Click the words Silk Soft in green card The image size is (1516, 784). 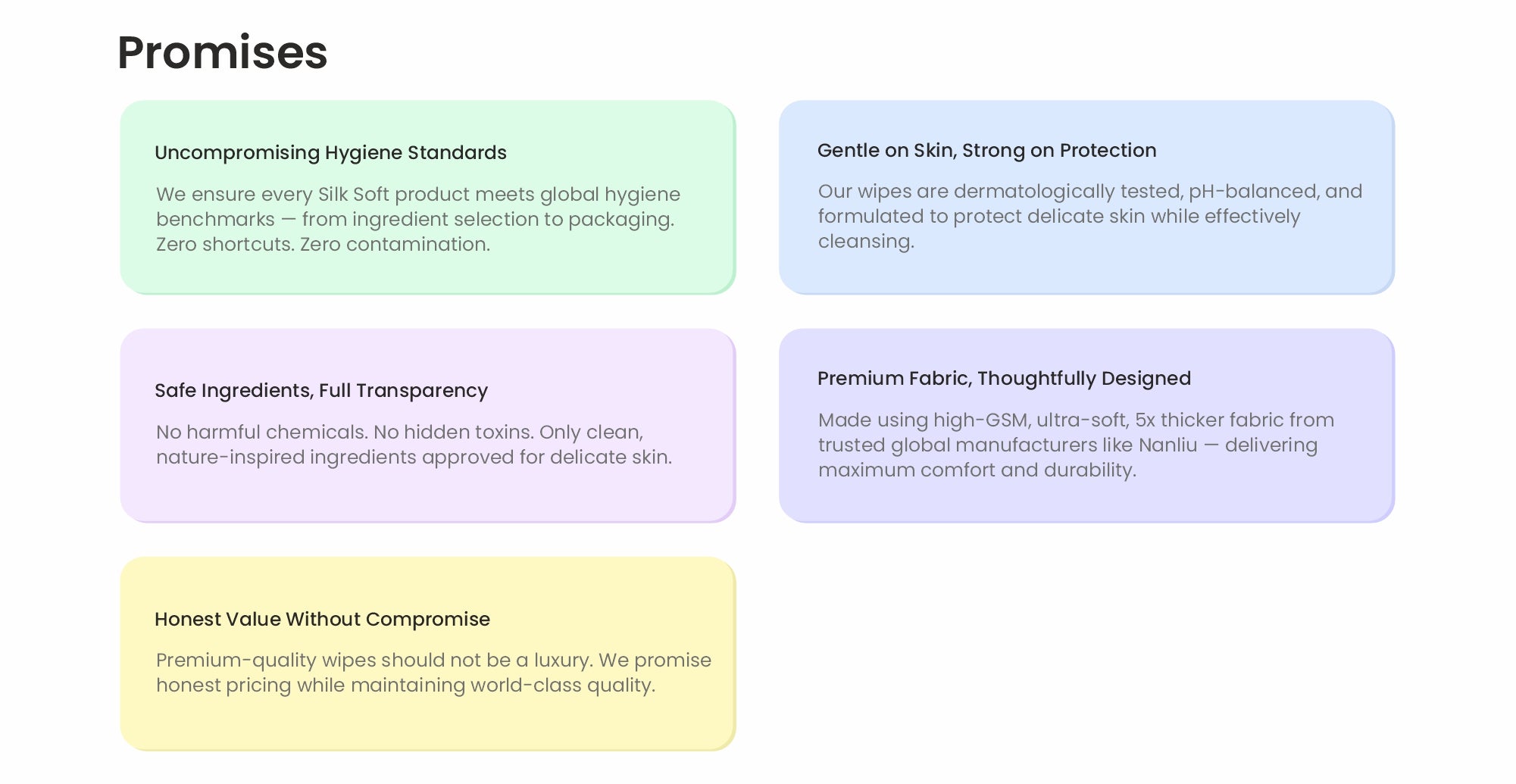pyautogui.click(x=353, y=195)
